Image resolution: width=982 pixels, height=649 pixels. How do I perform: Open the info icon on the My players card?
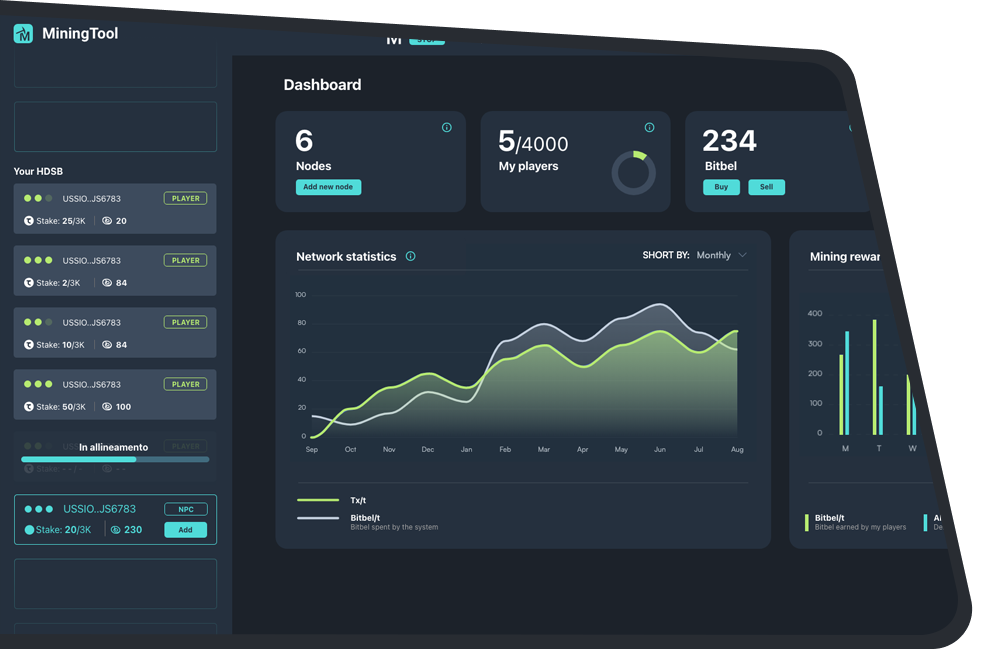(x=649, y=128)
